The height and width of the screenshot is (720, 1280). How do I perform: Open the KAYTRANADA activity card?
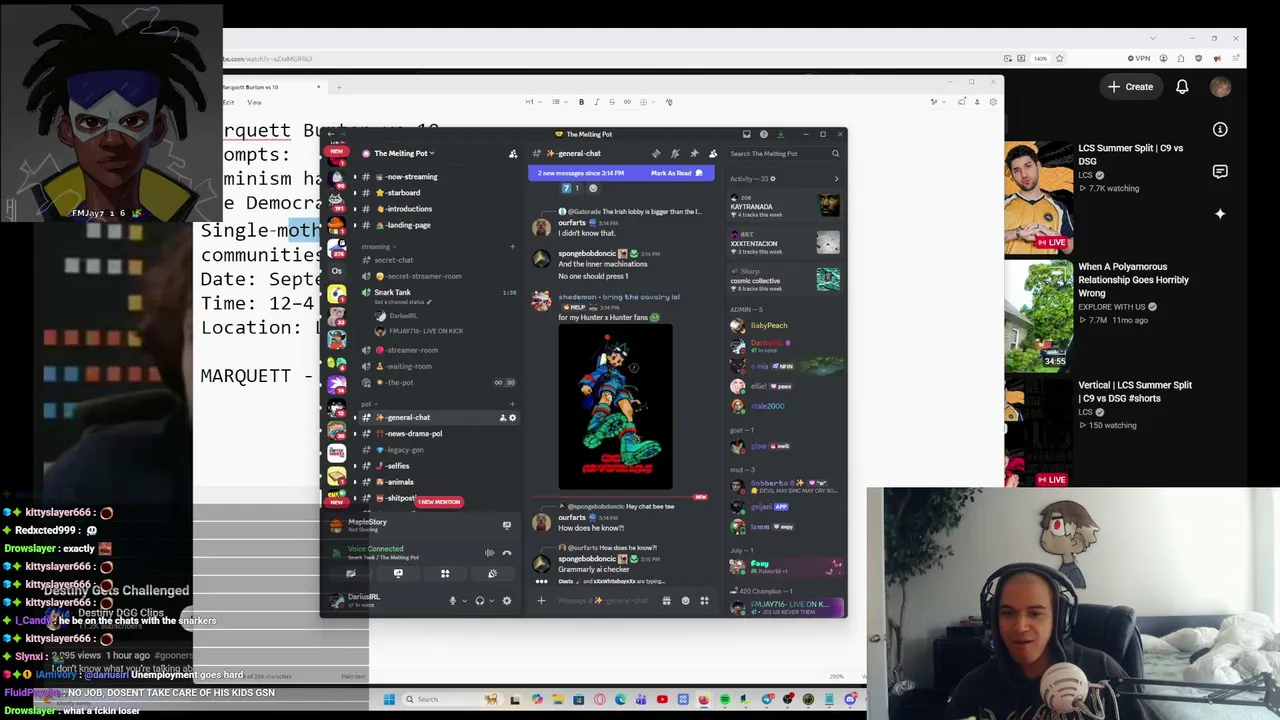pos(785,207)
